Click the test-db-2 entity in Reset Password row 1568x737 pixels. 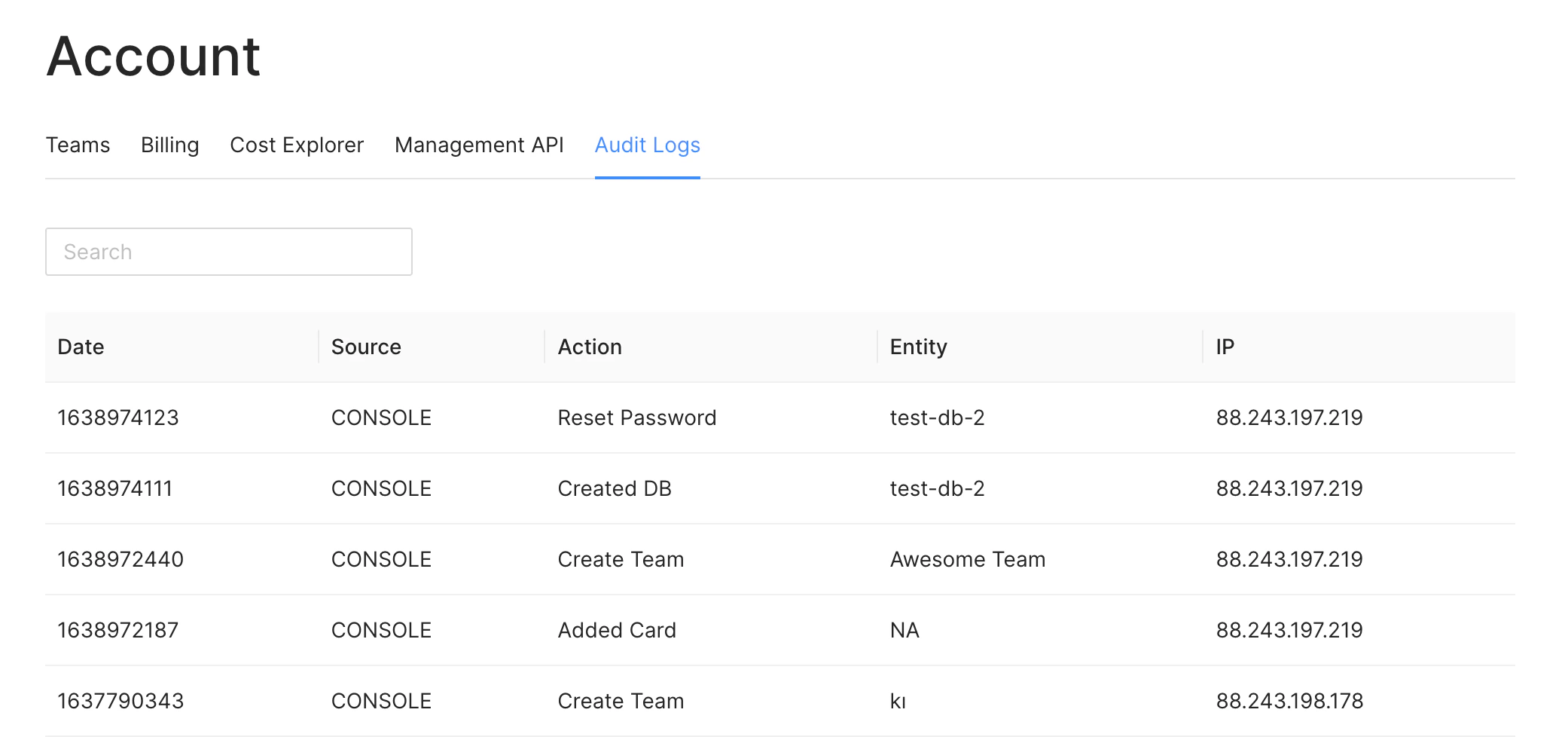point(937,417)
